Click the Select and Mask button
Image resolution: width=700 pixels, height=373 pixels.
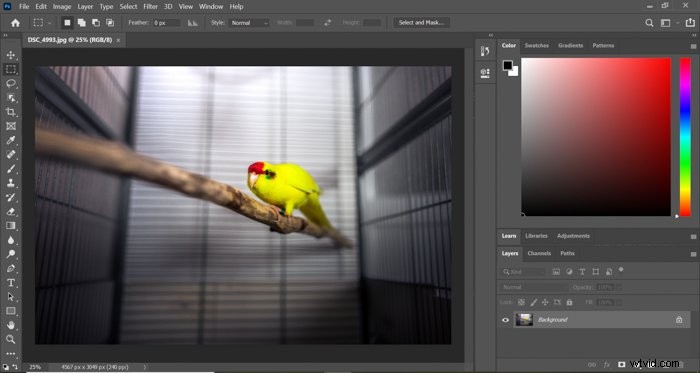coord(421,22)
